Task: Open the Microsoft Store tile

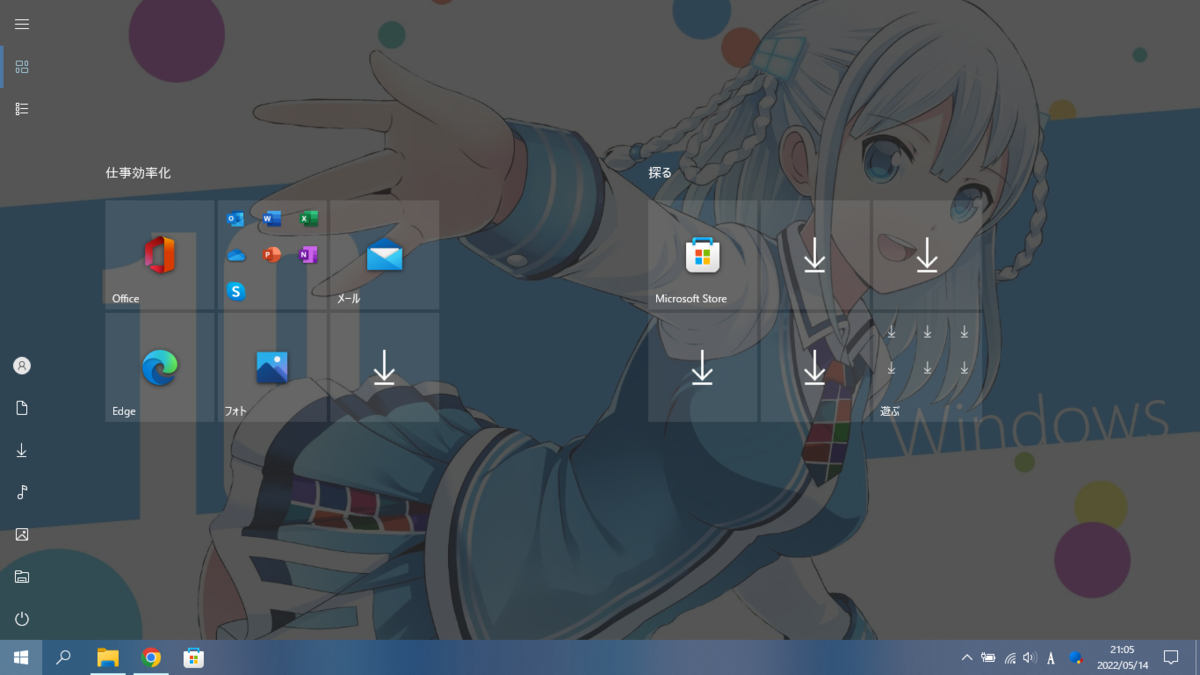Action: coord(703,254)
